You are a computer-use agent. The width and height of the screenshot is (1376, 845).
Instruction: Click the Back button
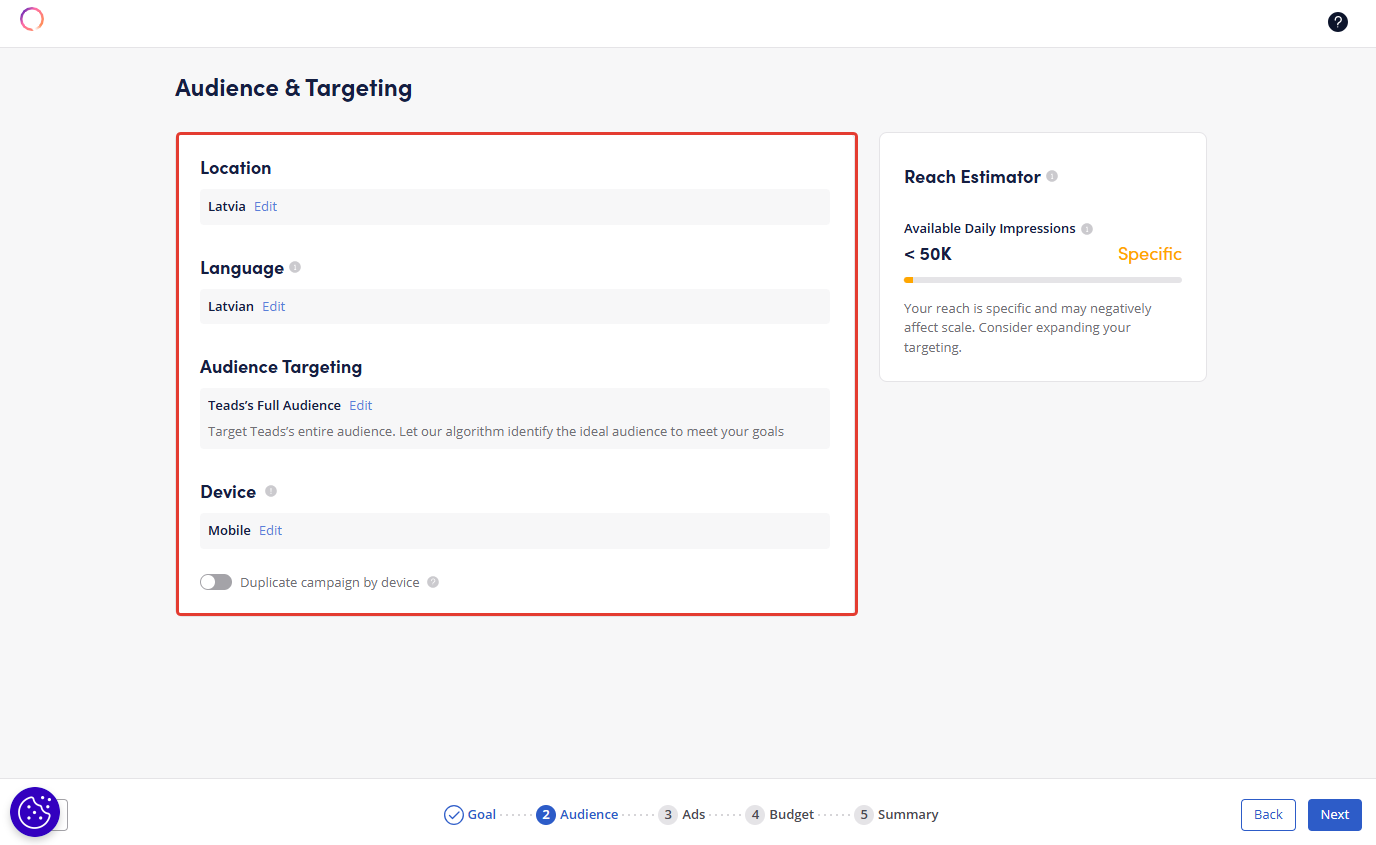click(x=1267, y=815)
